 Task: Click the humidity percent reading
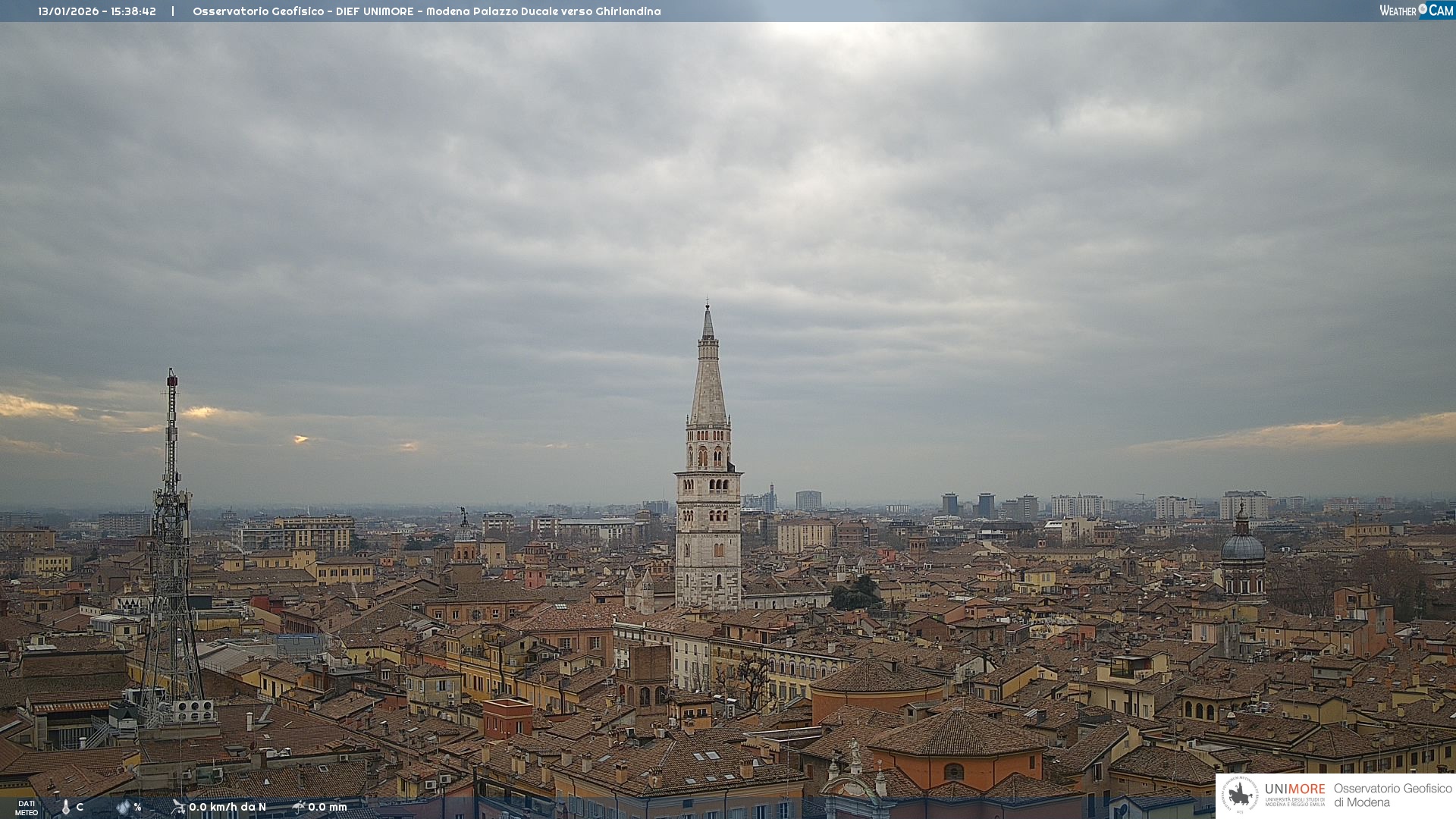click(x=137, y=807)
